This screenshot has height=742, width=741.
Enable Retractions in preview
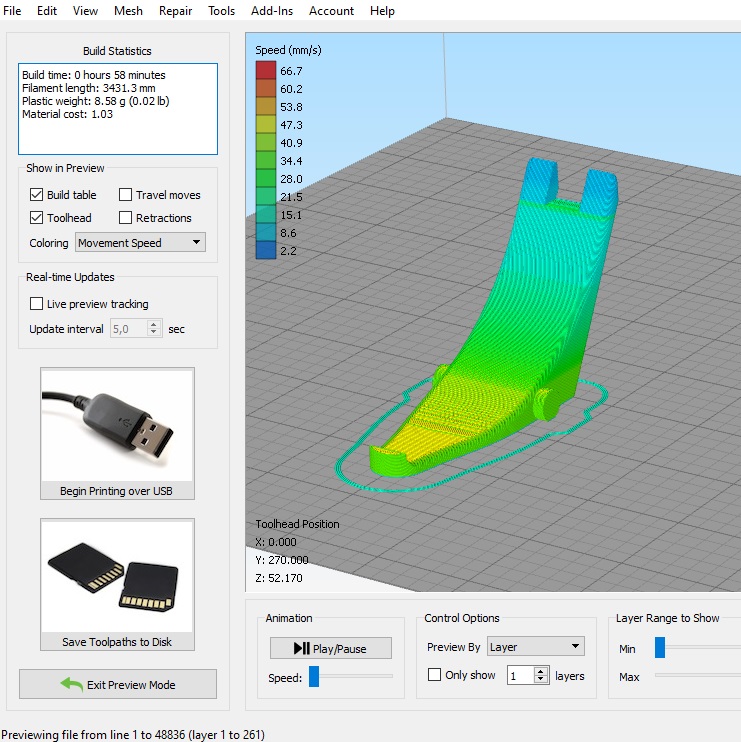[125, 218]
